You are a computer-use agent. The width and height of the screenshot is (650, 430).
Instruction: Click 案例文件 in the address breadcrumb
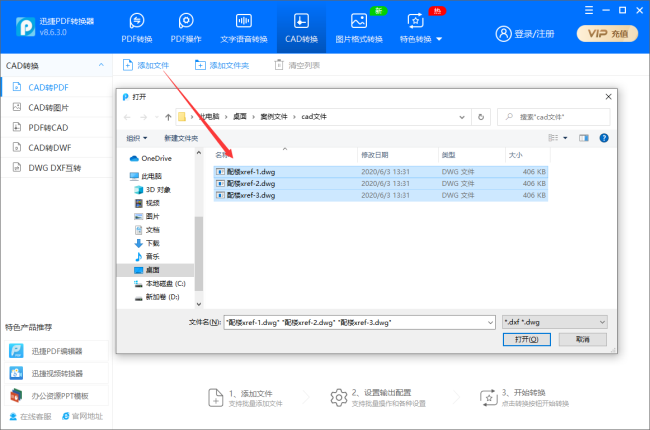coord(274,117)
